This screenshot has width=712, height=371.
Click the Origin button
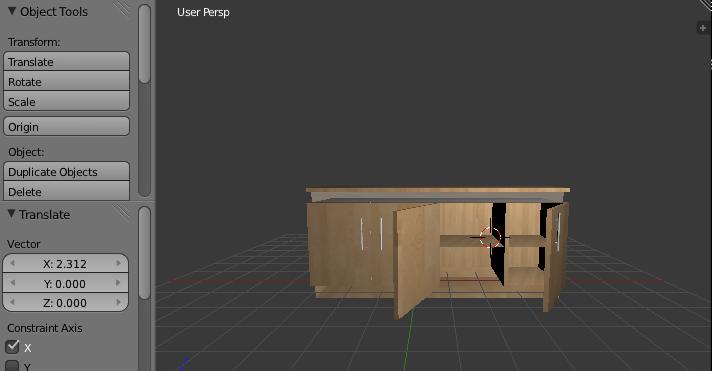(x=66, y=126)
